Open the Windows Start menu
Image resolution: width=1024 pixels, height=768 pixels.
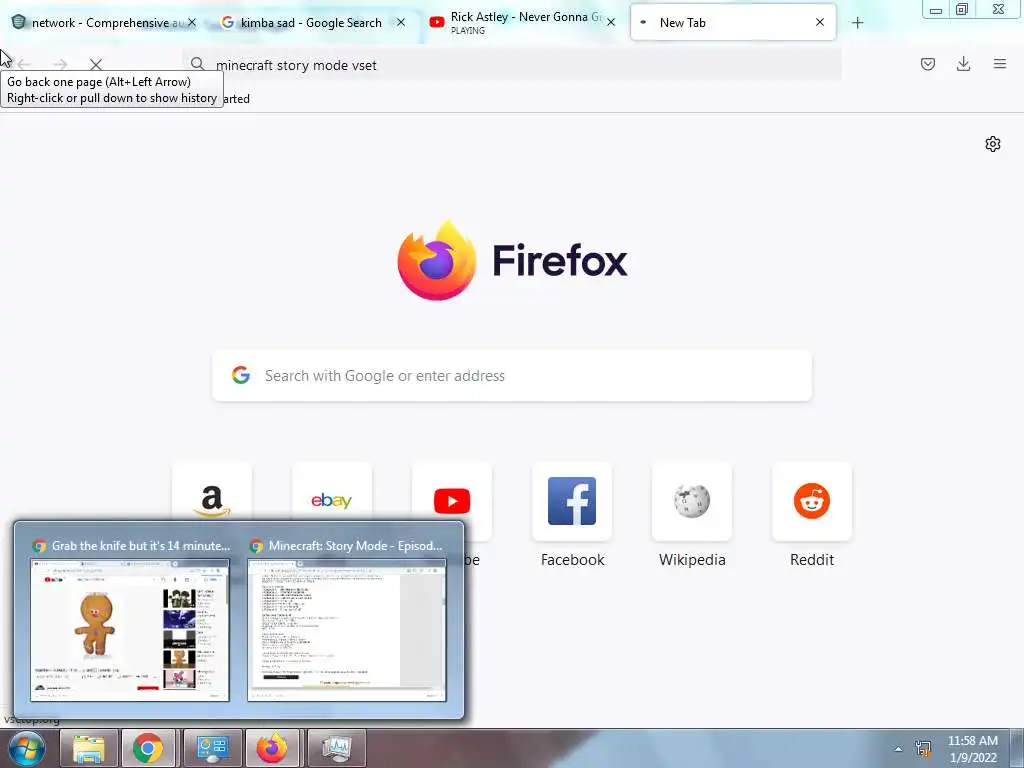pyautogui.click(x=26, y=748)
